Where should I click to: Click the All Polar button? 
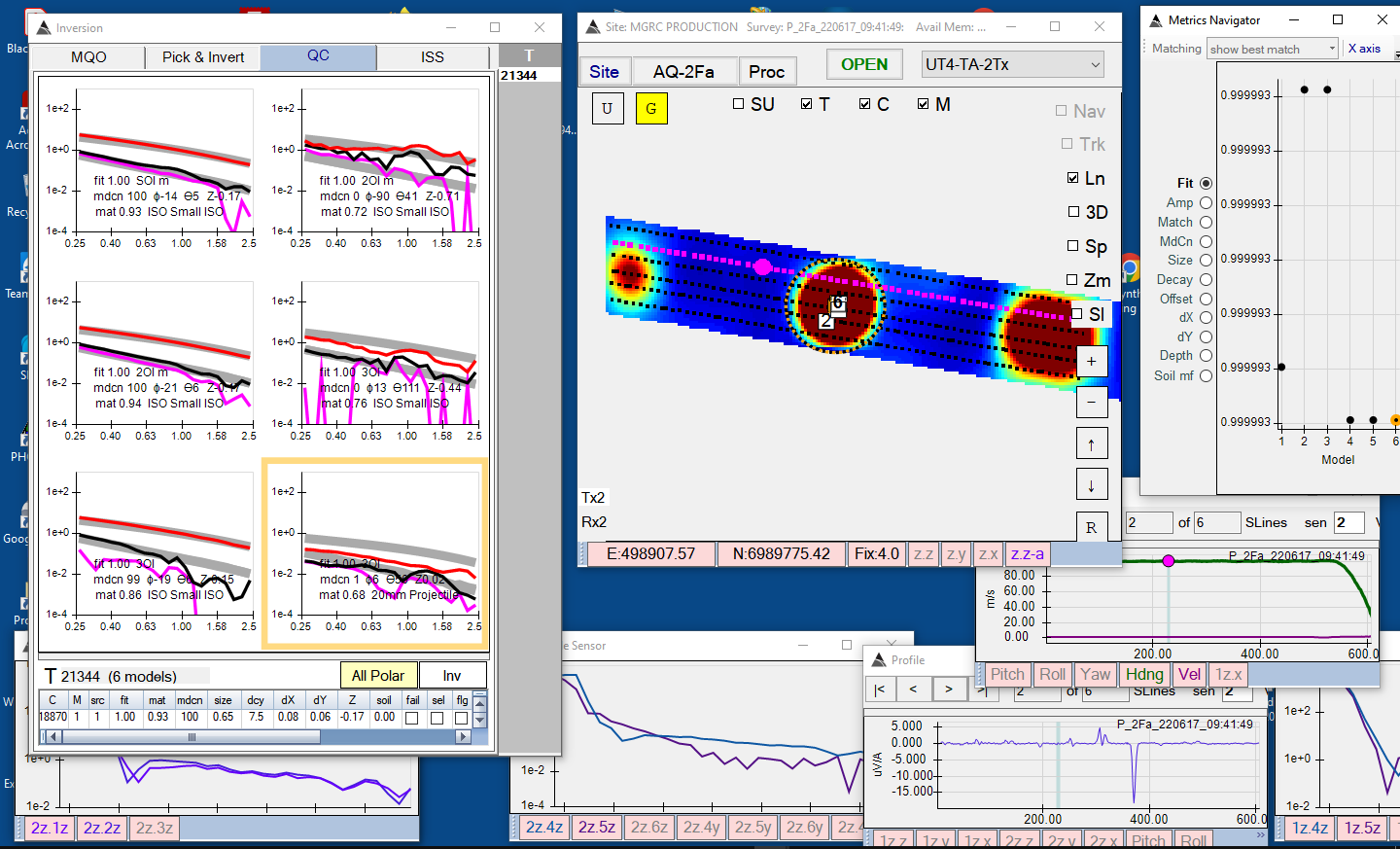click(378, 675)
